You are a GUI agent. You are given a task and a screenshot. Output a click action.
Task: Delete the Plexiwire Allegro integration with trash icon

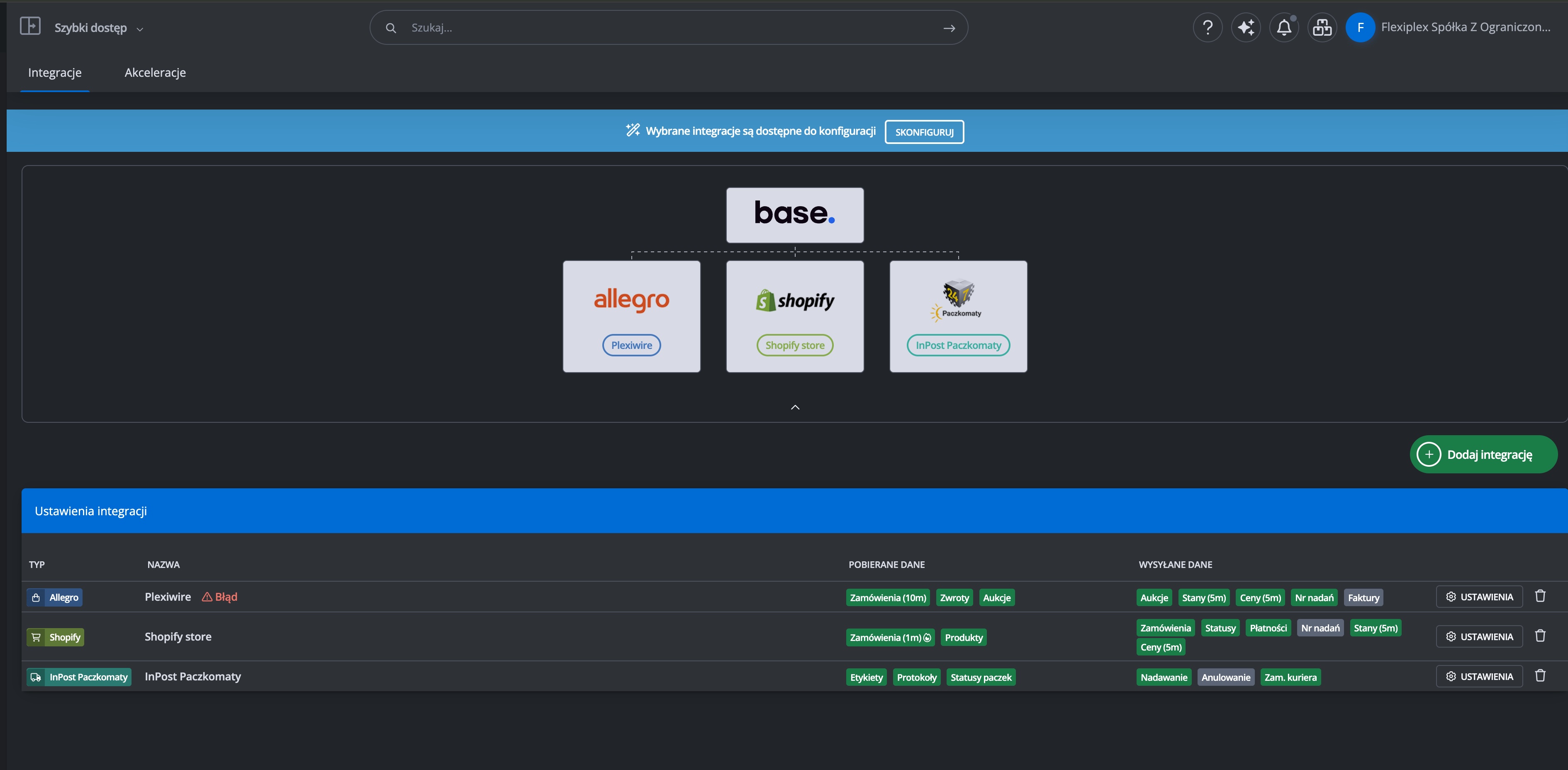[x=1540, y=596]
